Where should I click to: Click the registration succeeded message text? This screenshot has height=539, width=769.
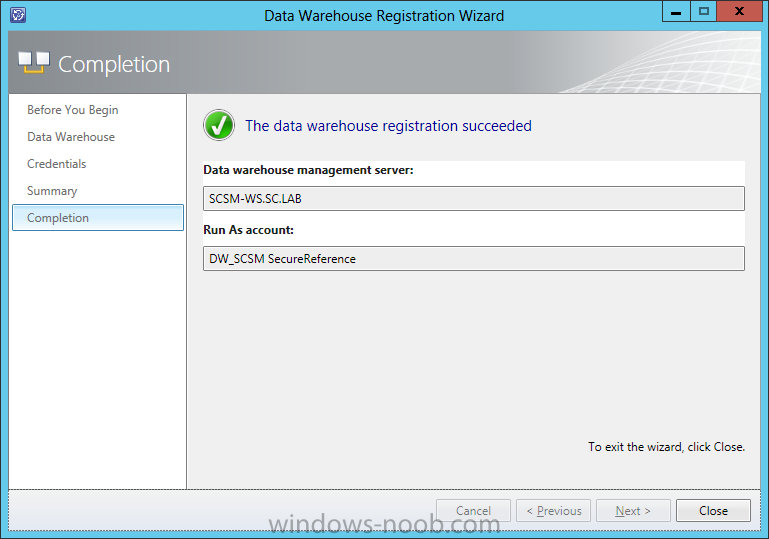tap(388, 126)
